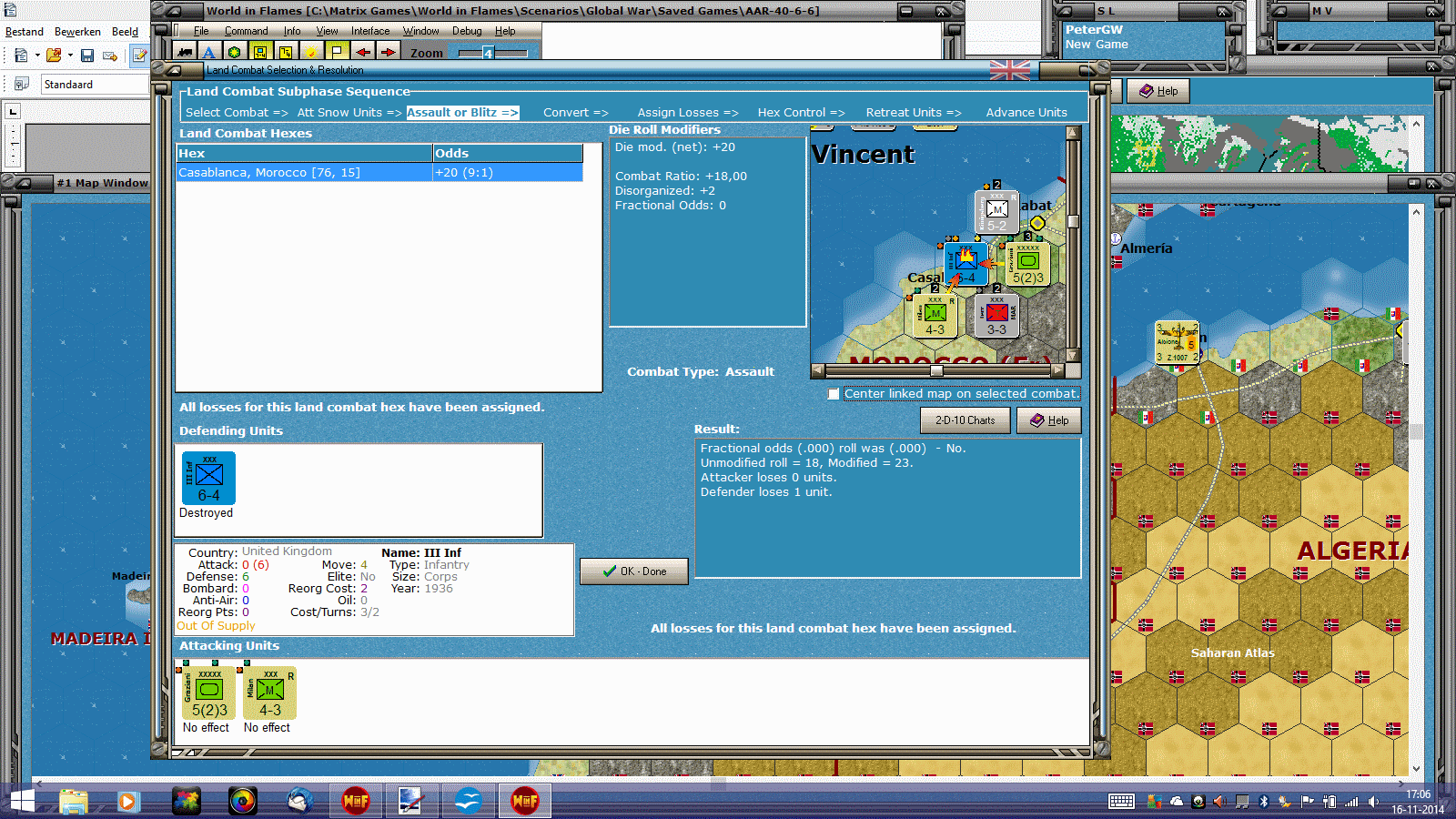Open the Bestand menu in the editor
The image size is (1456, 819).
25,32
